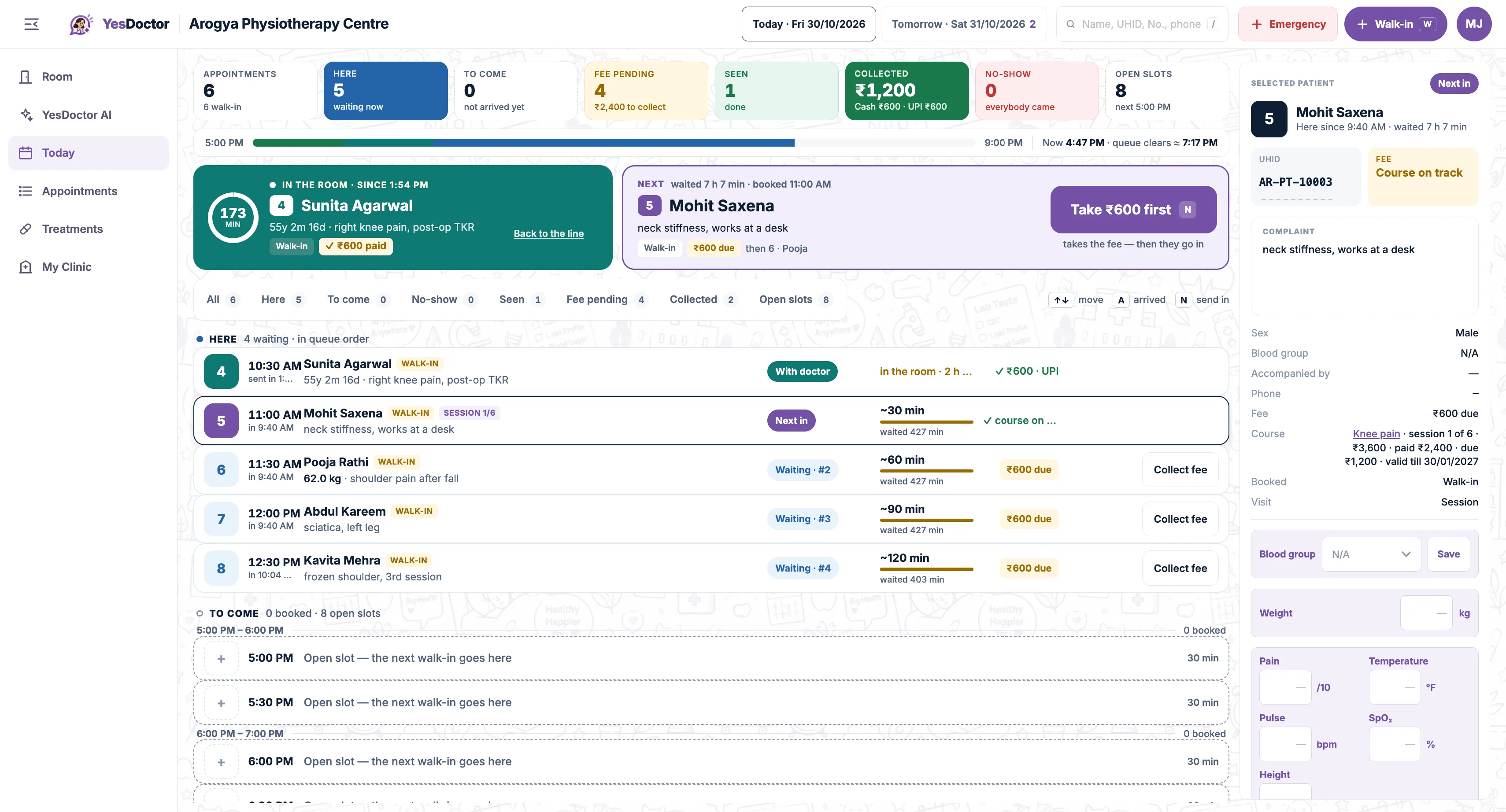Add walk-in at 6:00 PM open slot plus
Image resolution: width=1506 pixels, height=812 pixels.
221,762
